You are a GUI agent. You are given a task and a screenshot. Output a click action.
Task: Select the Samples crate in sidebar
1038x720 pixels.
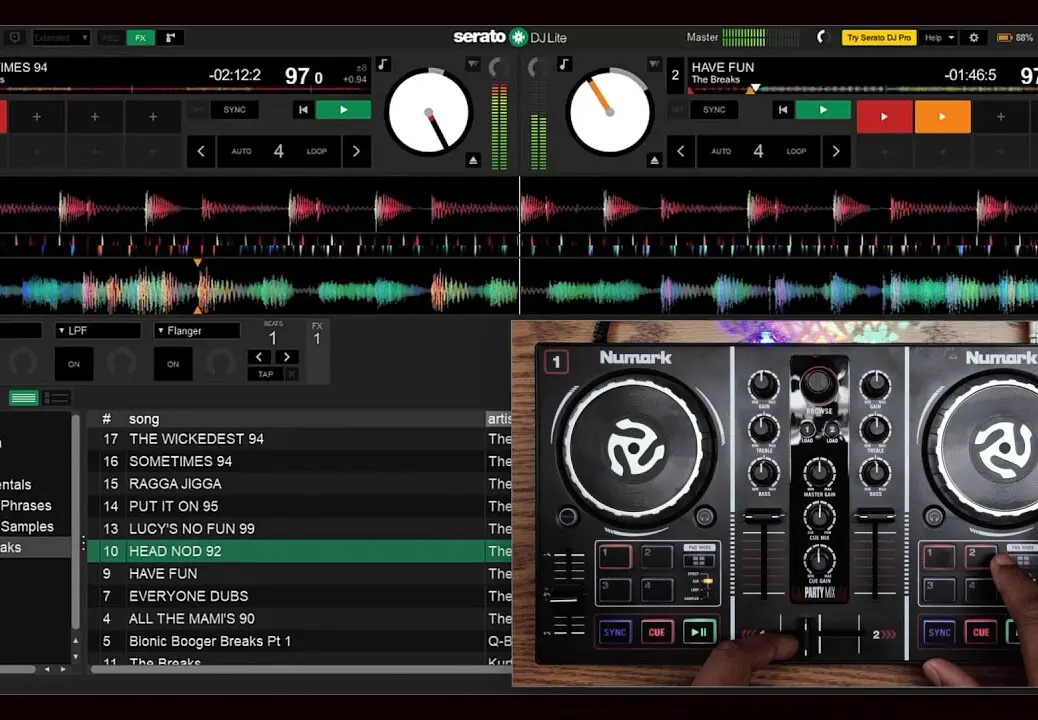coord(27,526)
